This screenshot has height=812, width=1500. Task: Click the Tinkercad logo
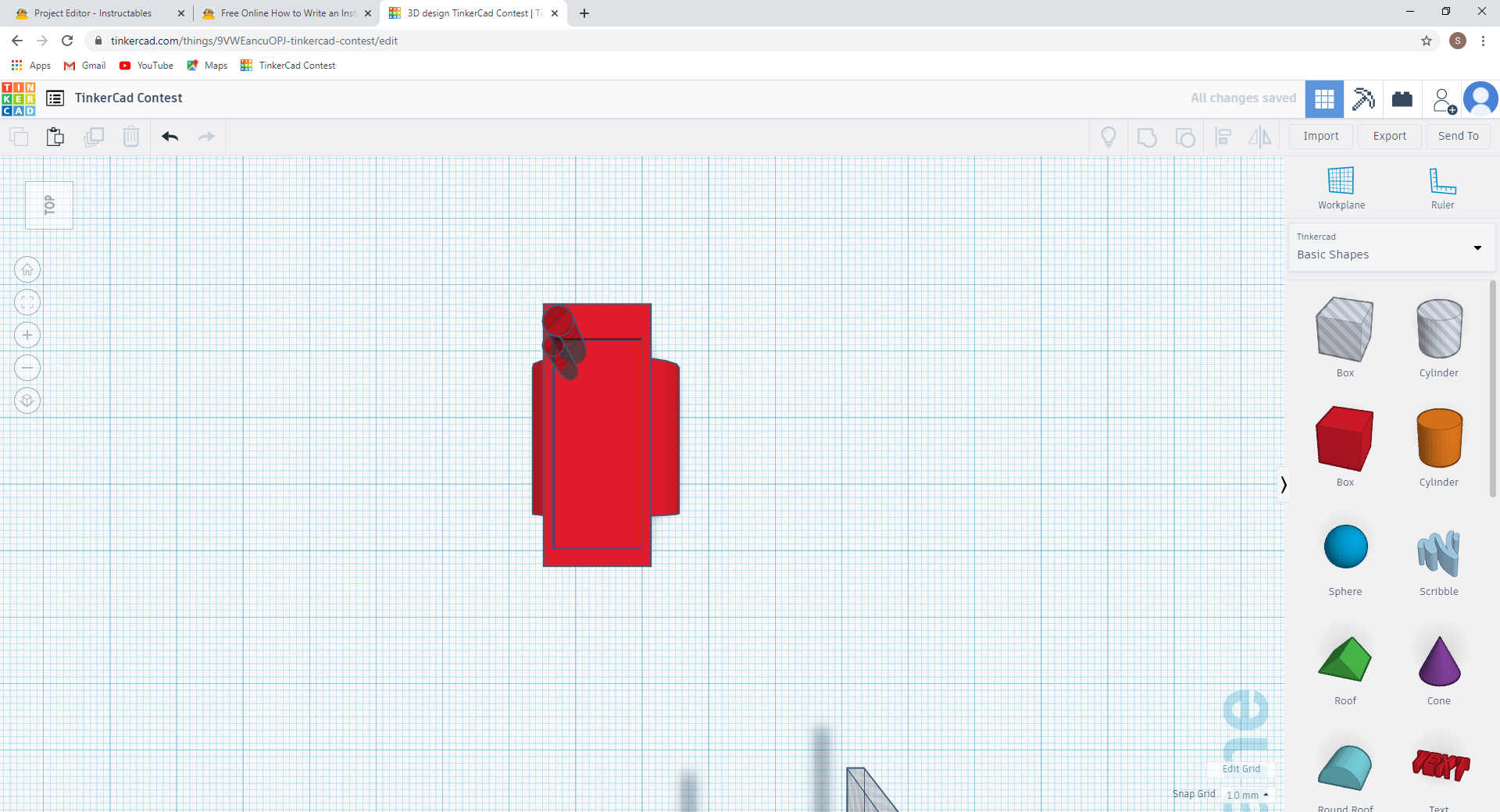[x=18, y=98]
